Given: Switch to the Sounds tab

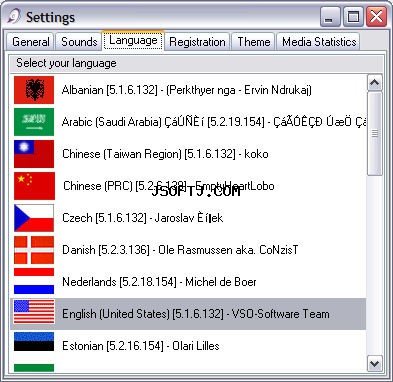Looking at the screenshot, I should tap(79, 42).
